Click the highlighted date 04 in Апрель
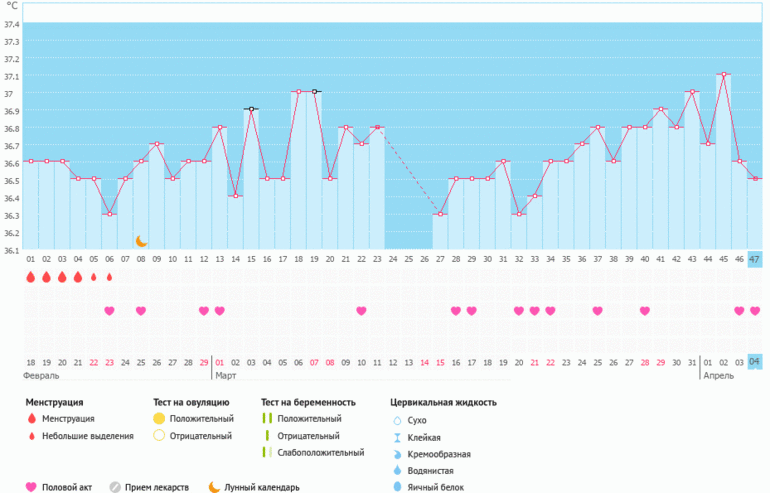770x493 pixels. 754,362
